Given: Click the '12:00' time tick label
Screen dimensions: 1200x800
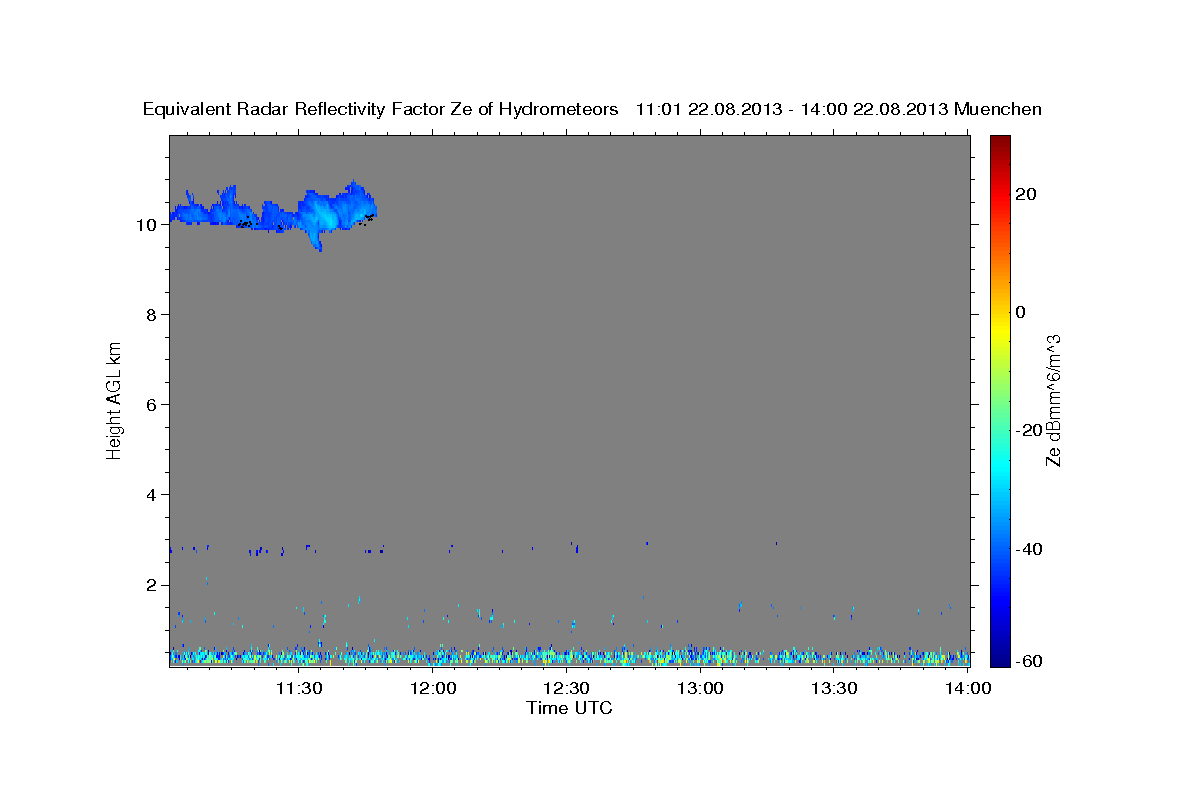Looking at the screenshot, I should point(432,688).
